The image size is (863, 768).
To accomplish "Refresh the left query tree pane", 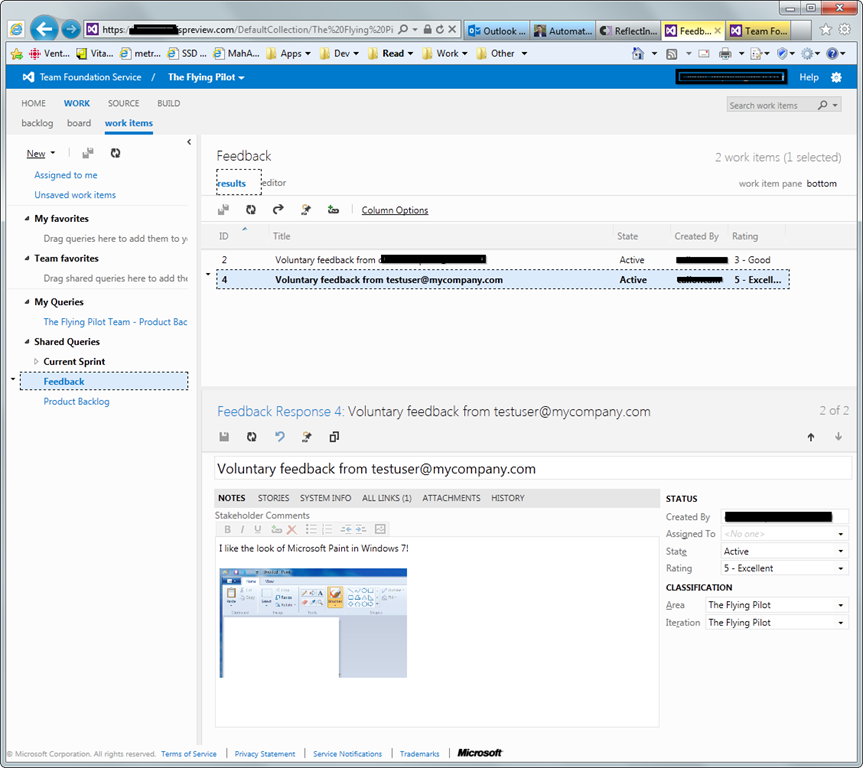I will click(x=115, y=153).
